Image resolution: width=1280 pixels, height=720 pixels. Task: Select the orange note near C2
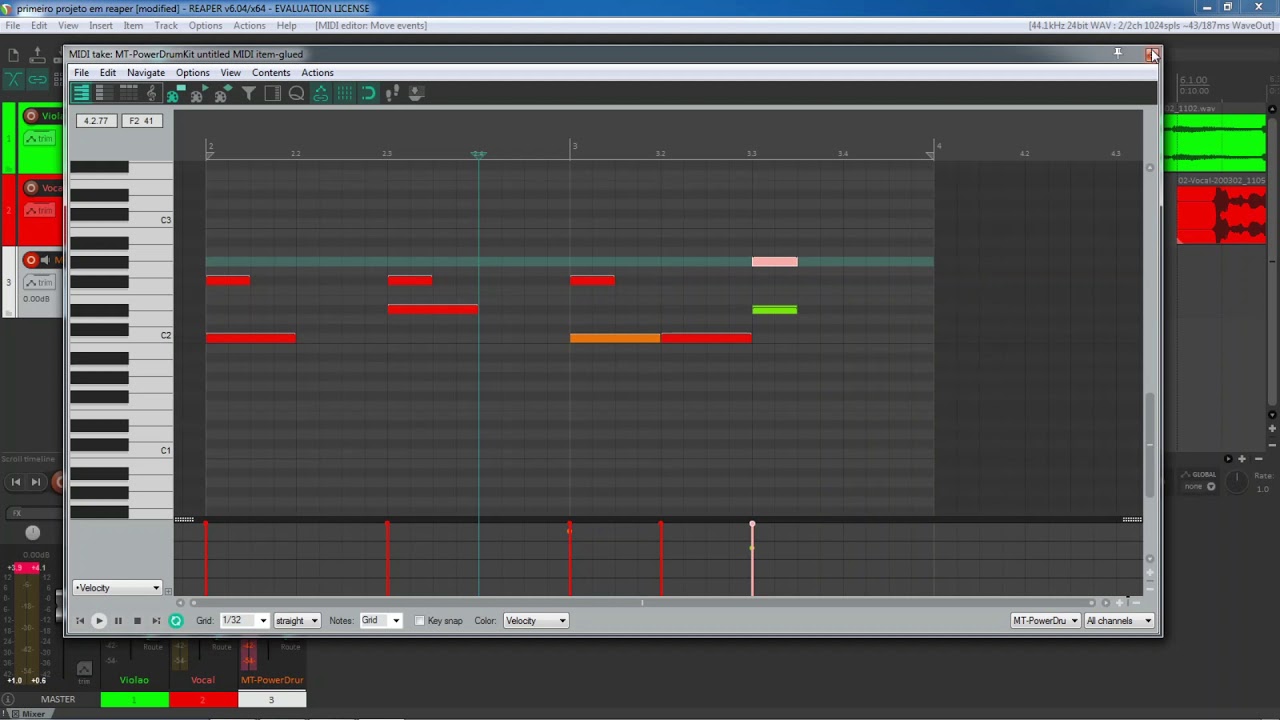615,338
